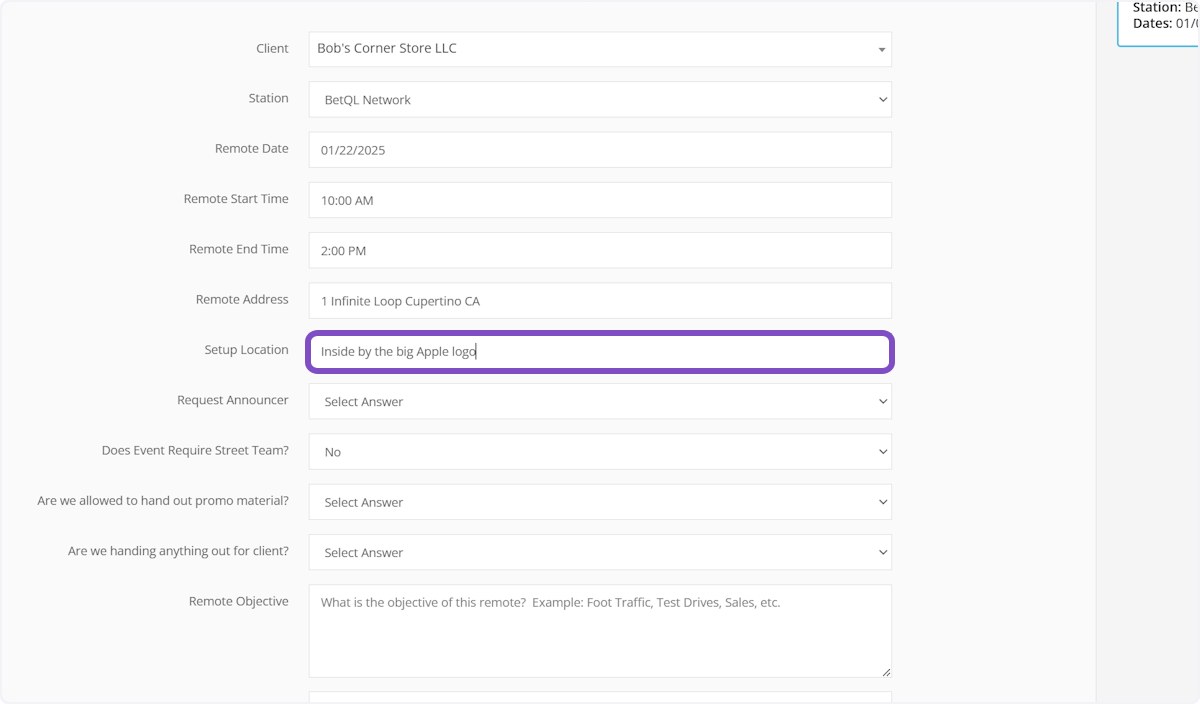The height and width of the screenshot is (704, 1200).
Task: Open the handing out for client dropdown
Action: 599,552
